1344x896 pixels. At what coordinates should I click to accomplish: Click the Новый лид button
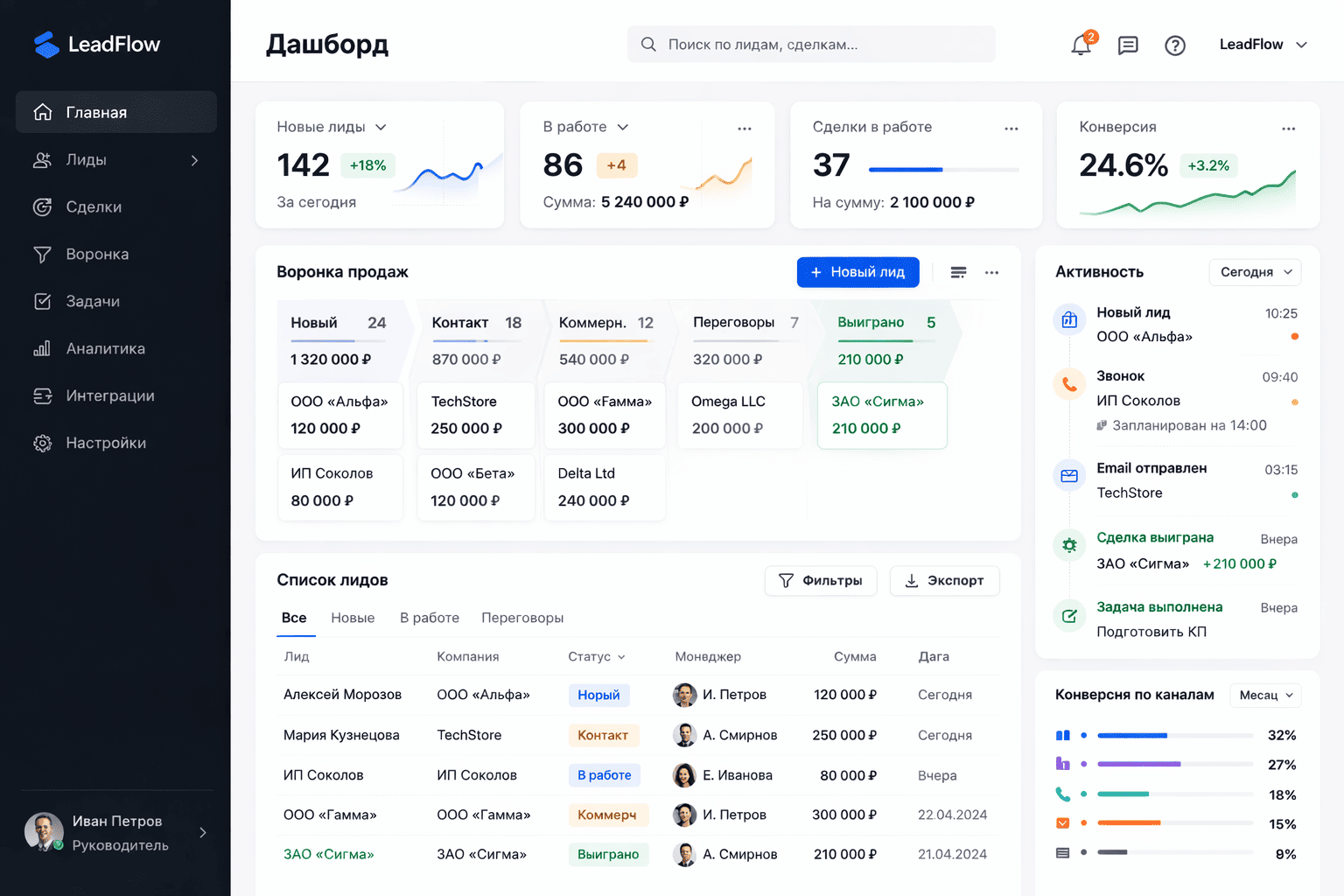857,272
